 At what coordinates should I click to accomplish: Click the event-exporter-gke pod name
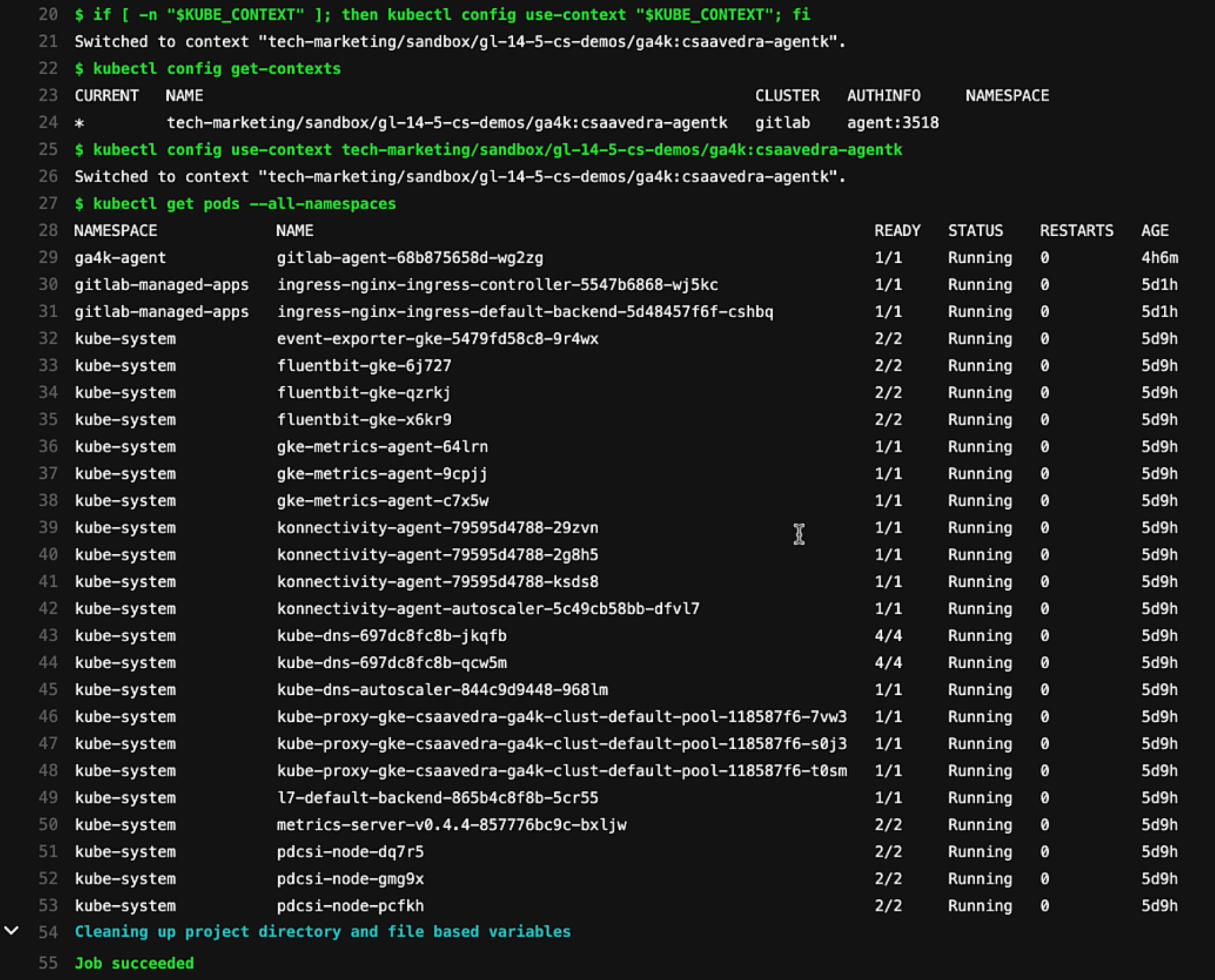[x=437, y=338]
